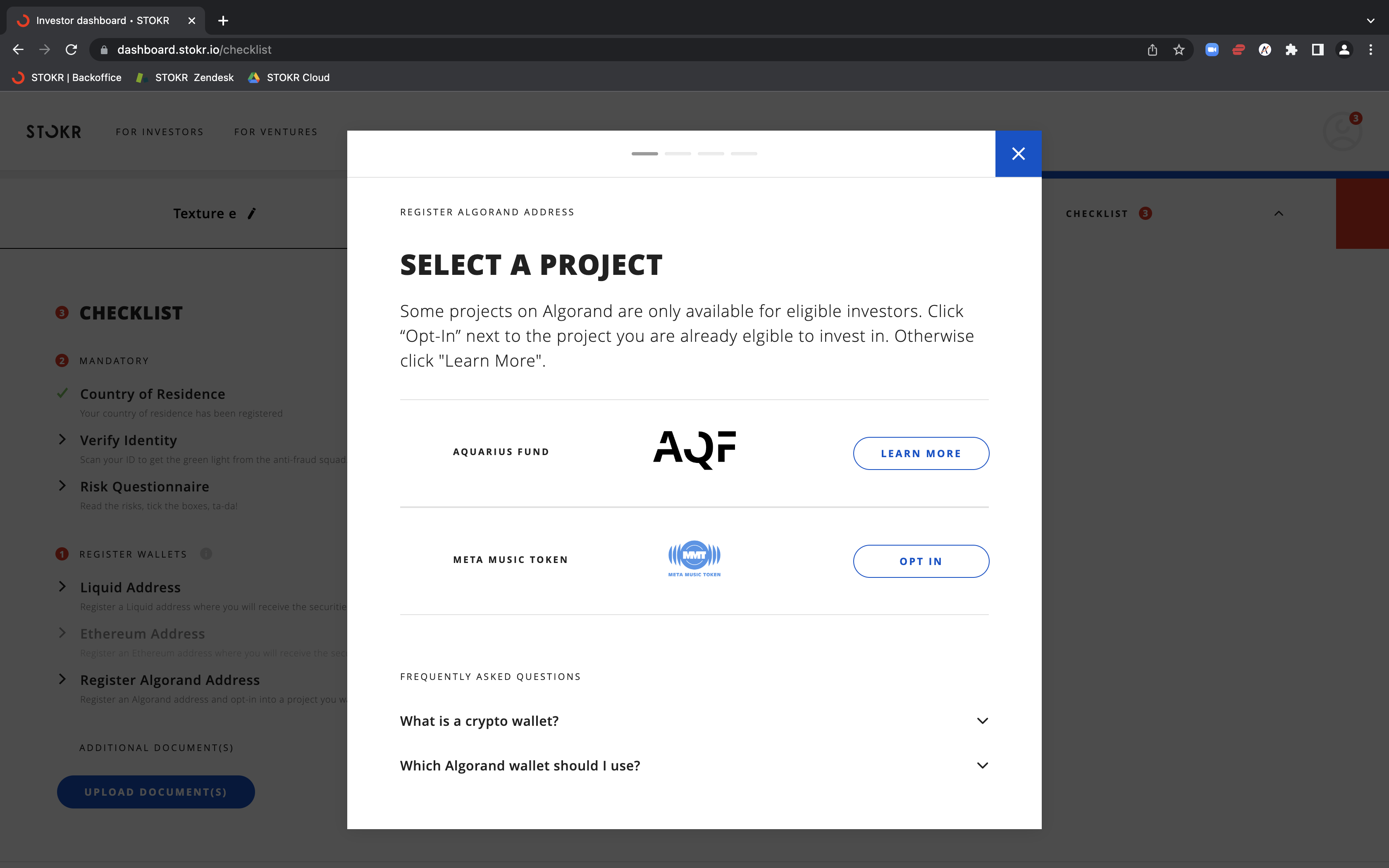Click Learn More for Aquarius Fund

pos(921,453)
